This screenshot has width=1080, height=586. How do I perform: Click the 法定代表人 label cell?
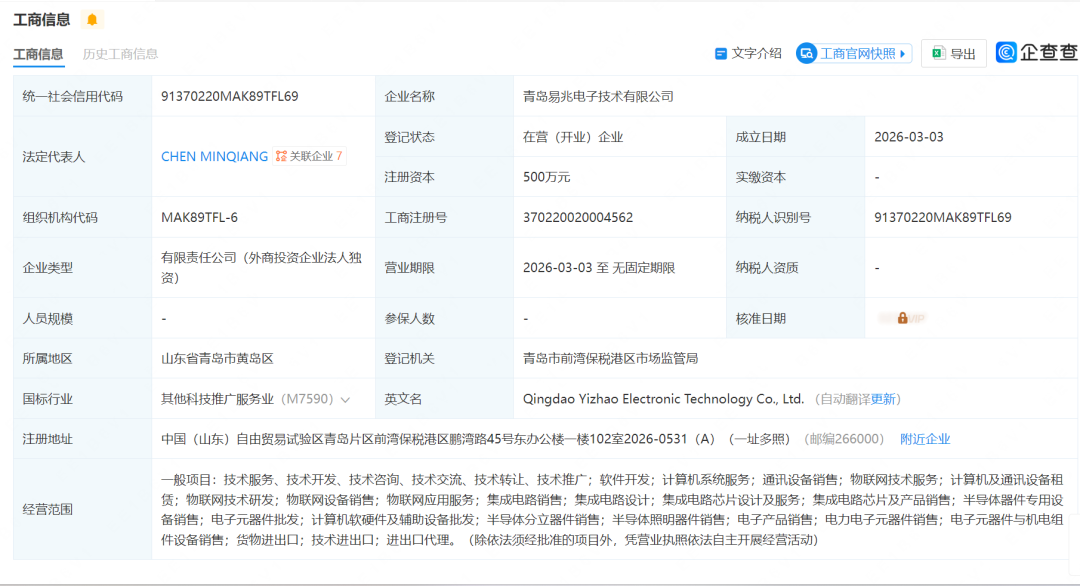pos(83,157)
